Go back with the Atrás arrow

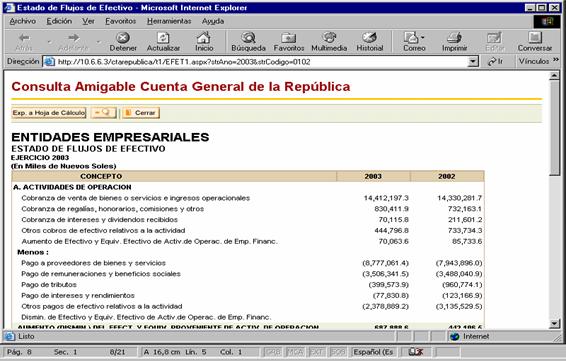(24, 42)
